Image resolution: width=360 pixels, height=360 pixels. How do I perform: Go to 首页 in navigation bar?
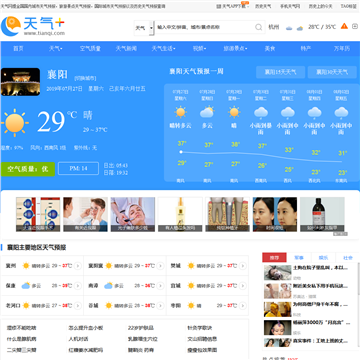tap(18, 49)
